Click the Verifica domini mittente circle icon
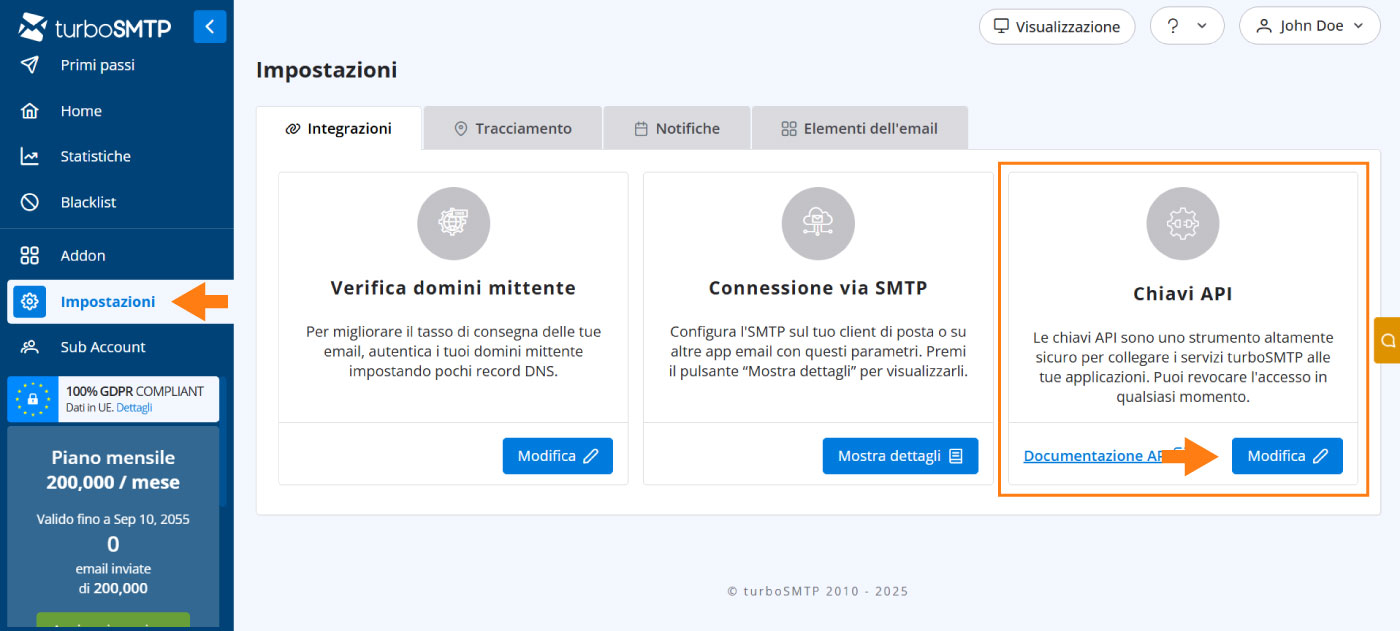The height and width of the screenshot is (631, 1400). tap(453, 224)
